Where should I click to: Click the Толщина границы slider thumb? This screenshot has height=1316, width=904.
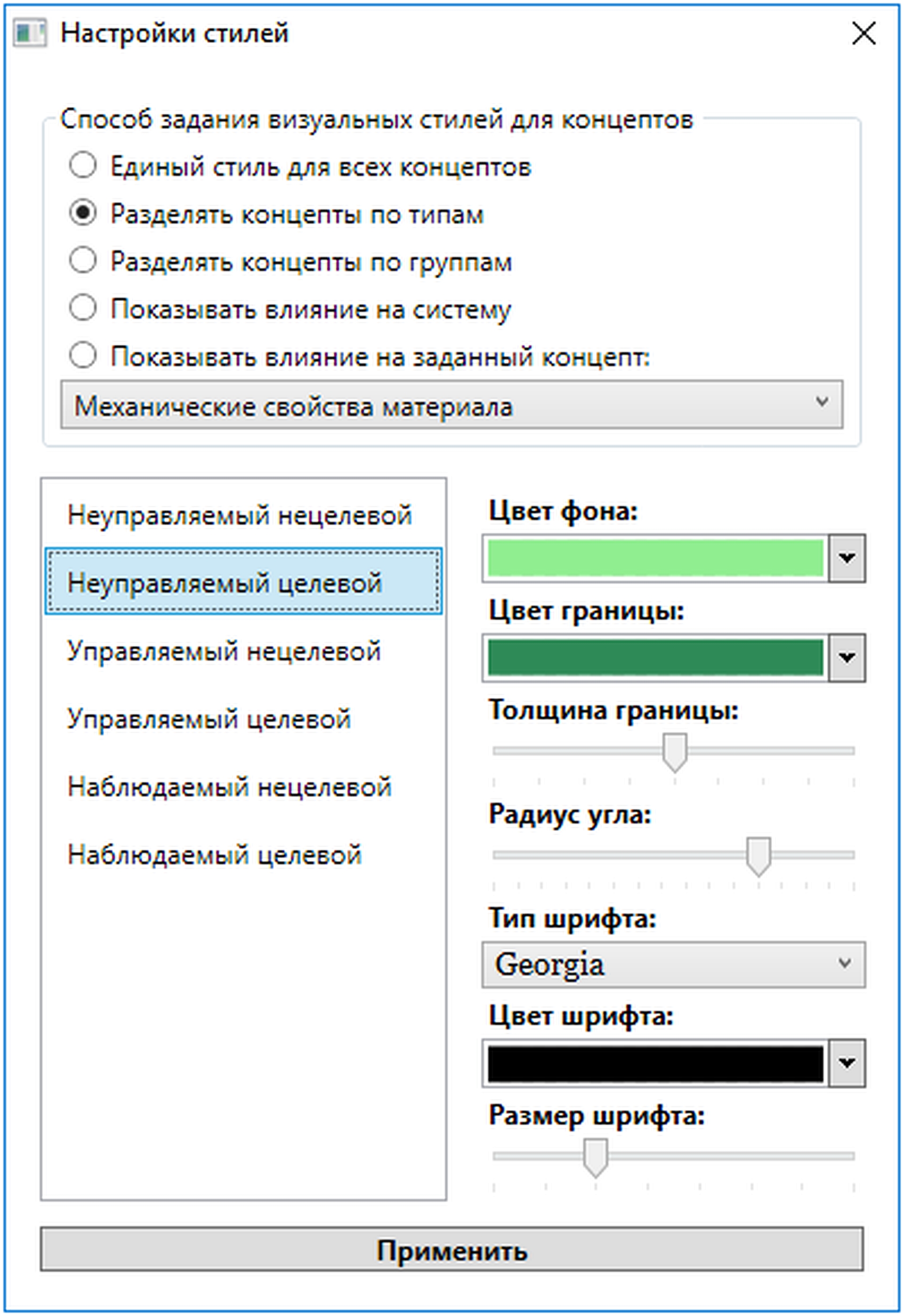pyautogui.click(x=675, y=752)
